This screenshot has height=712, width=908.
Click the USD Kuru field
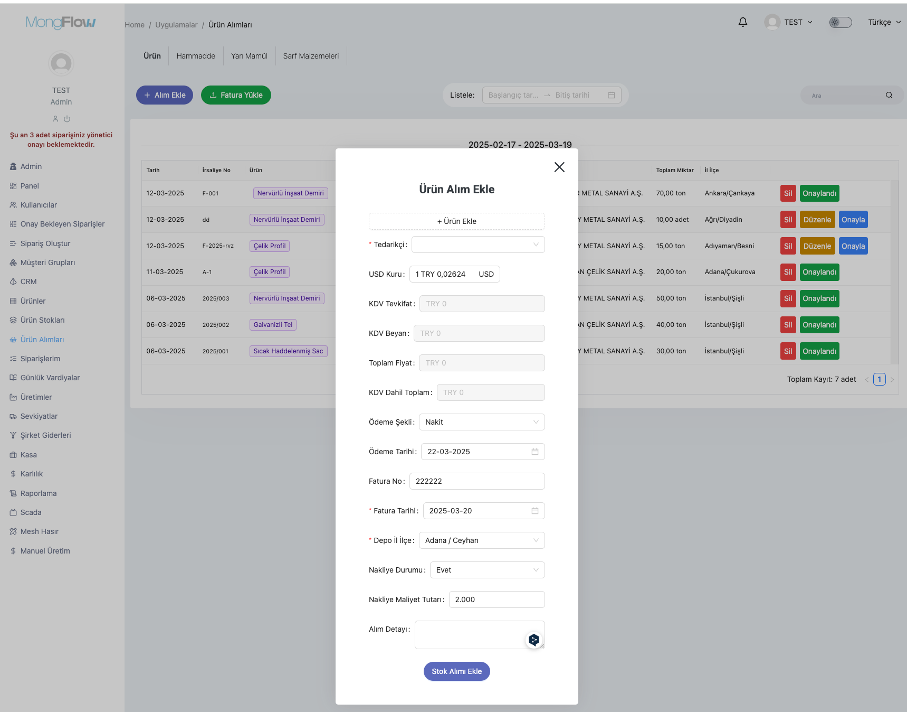click(454, 274)
